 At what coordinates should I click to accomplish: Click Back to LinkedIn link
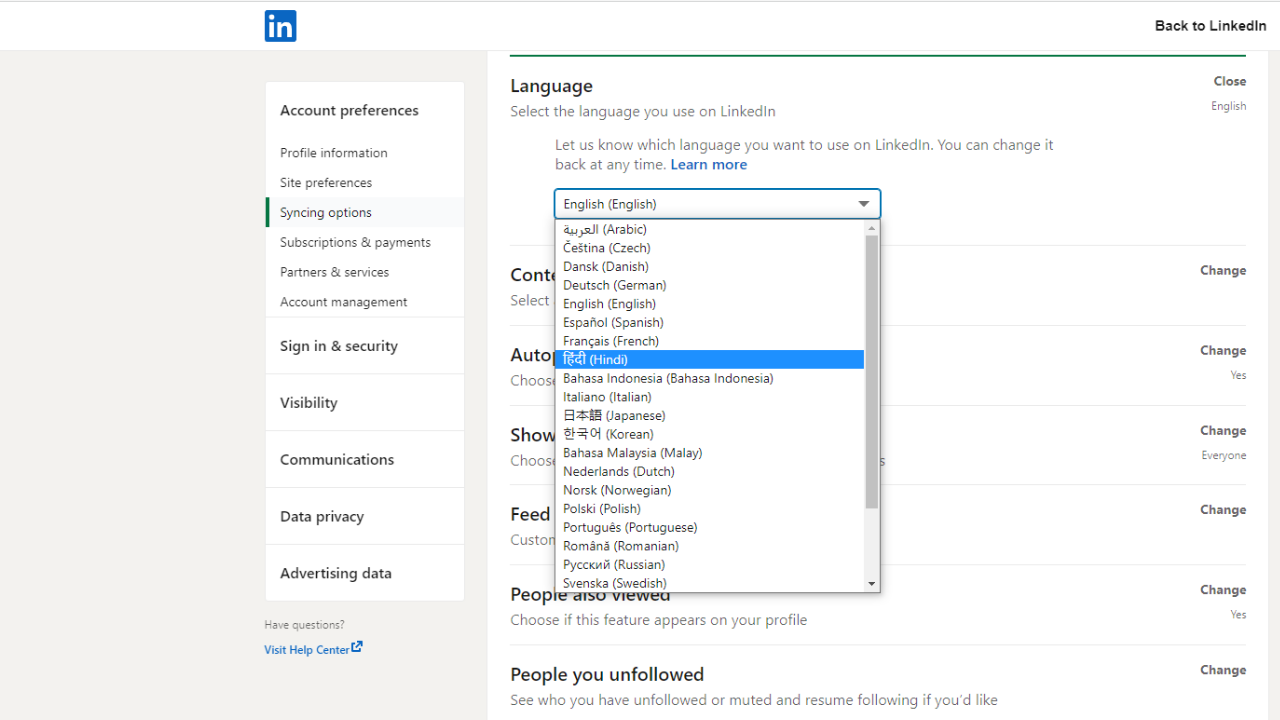pos(1210,26)
